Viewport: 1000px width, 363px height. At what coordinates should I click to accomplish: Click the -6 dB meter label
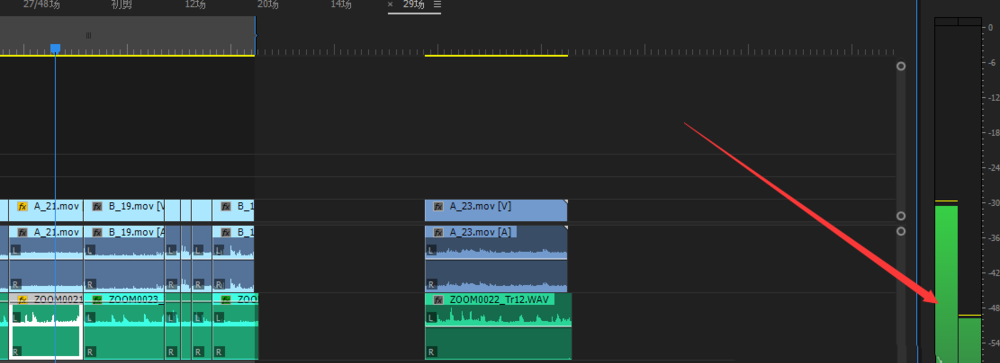coord(991,63)
